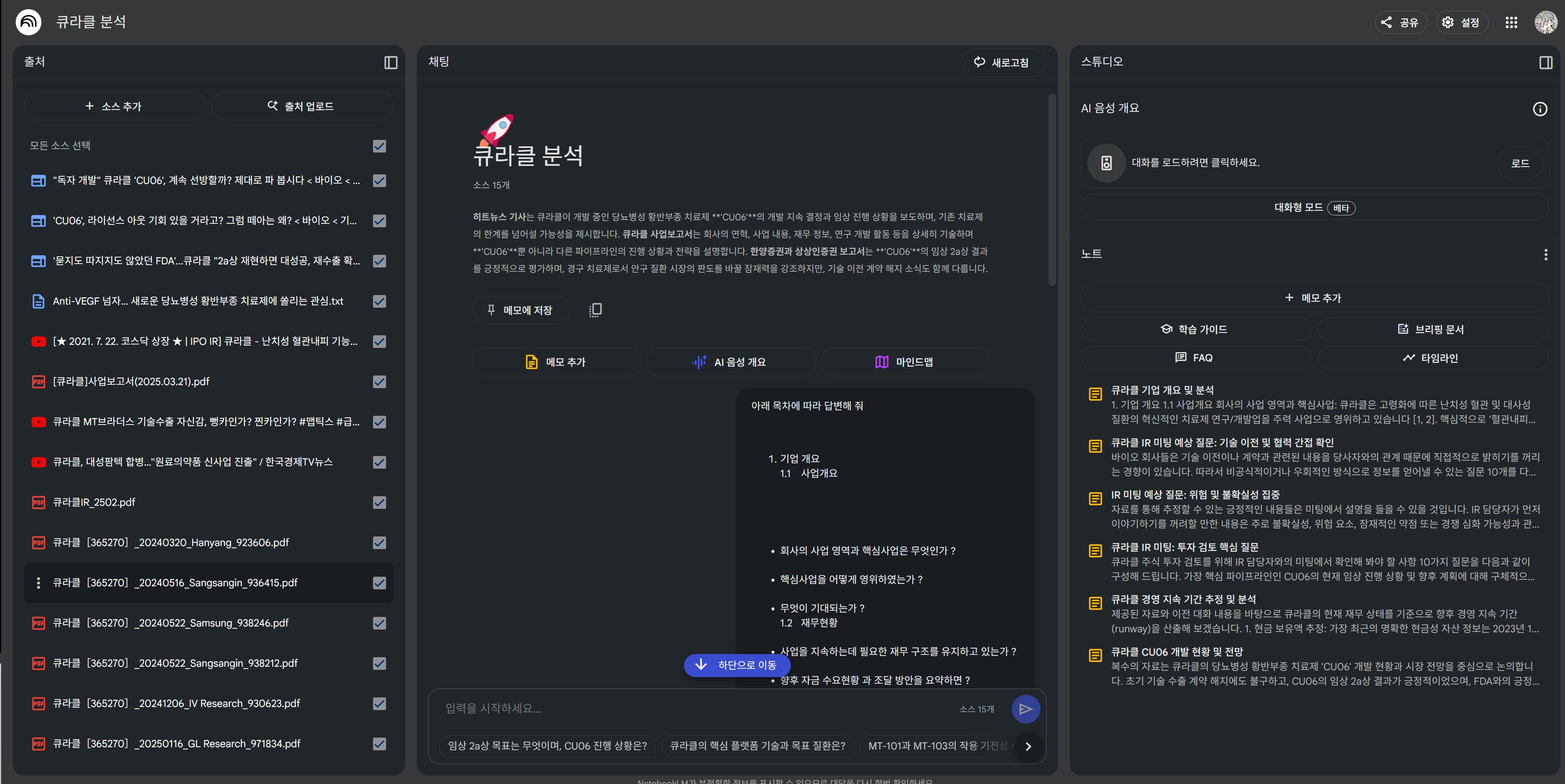This screenshot has width=1565, height=784.
Task: Toggle 모든 소스 선택 checkbox
Action: click(x=379, y=146)
